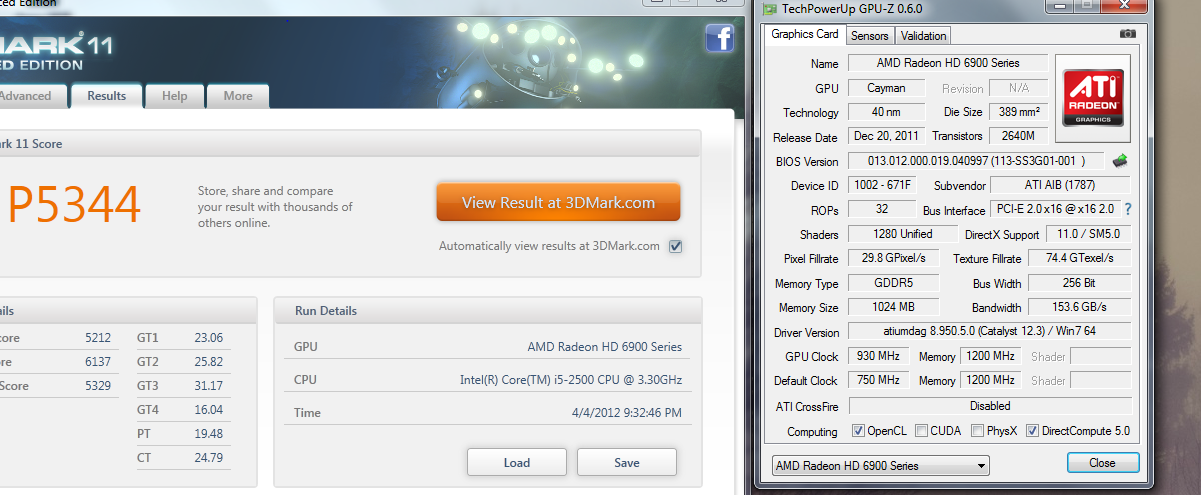This screenshot has width=1201, height=495.
Task: Click the GPU-Z title bar app icon
Action: click(x=768, y=9)
